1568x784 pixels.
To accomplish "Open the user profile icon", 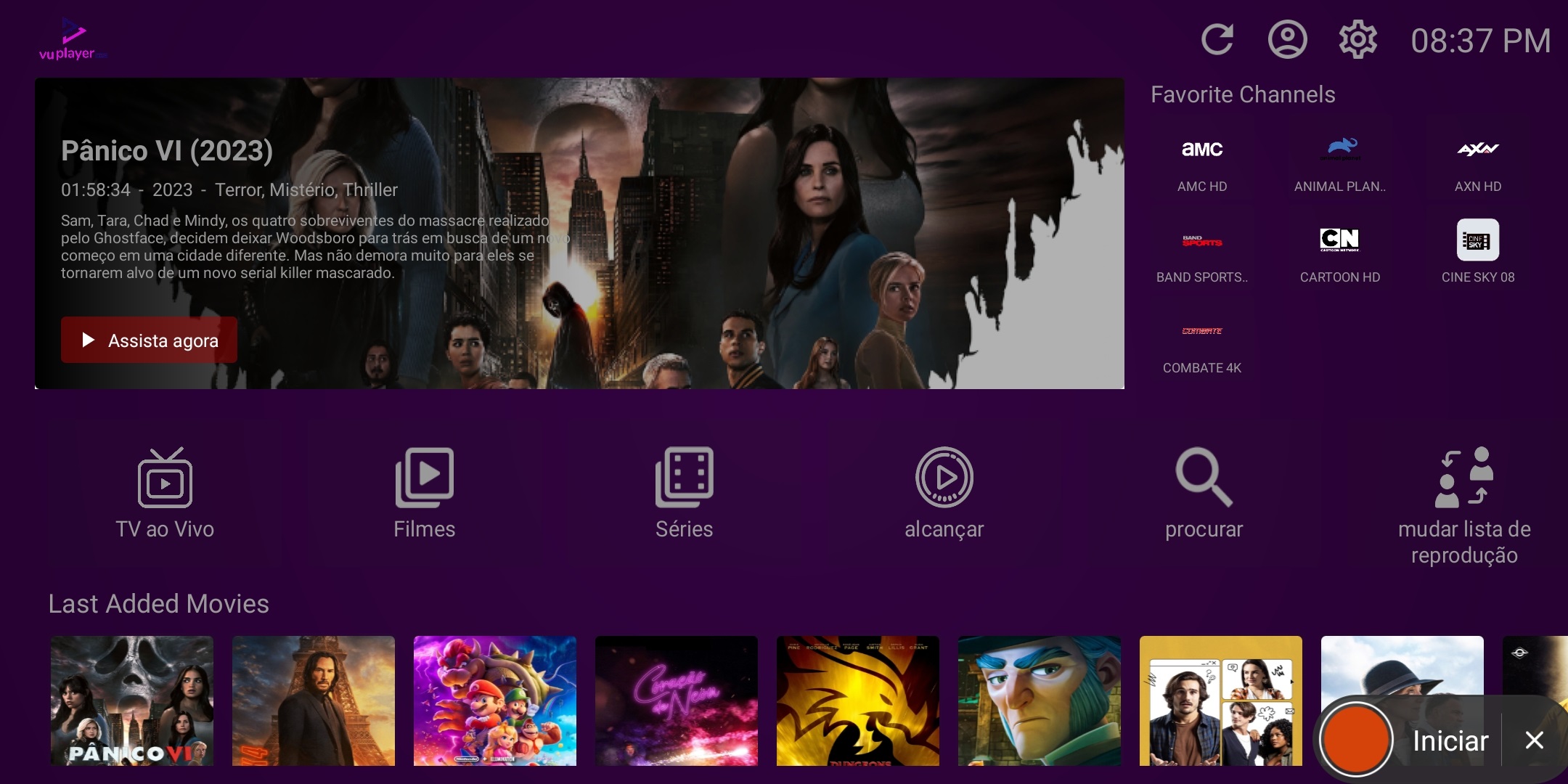I will (x=1287, y=40).
